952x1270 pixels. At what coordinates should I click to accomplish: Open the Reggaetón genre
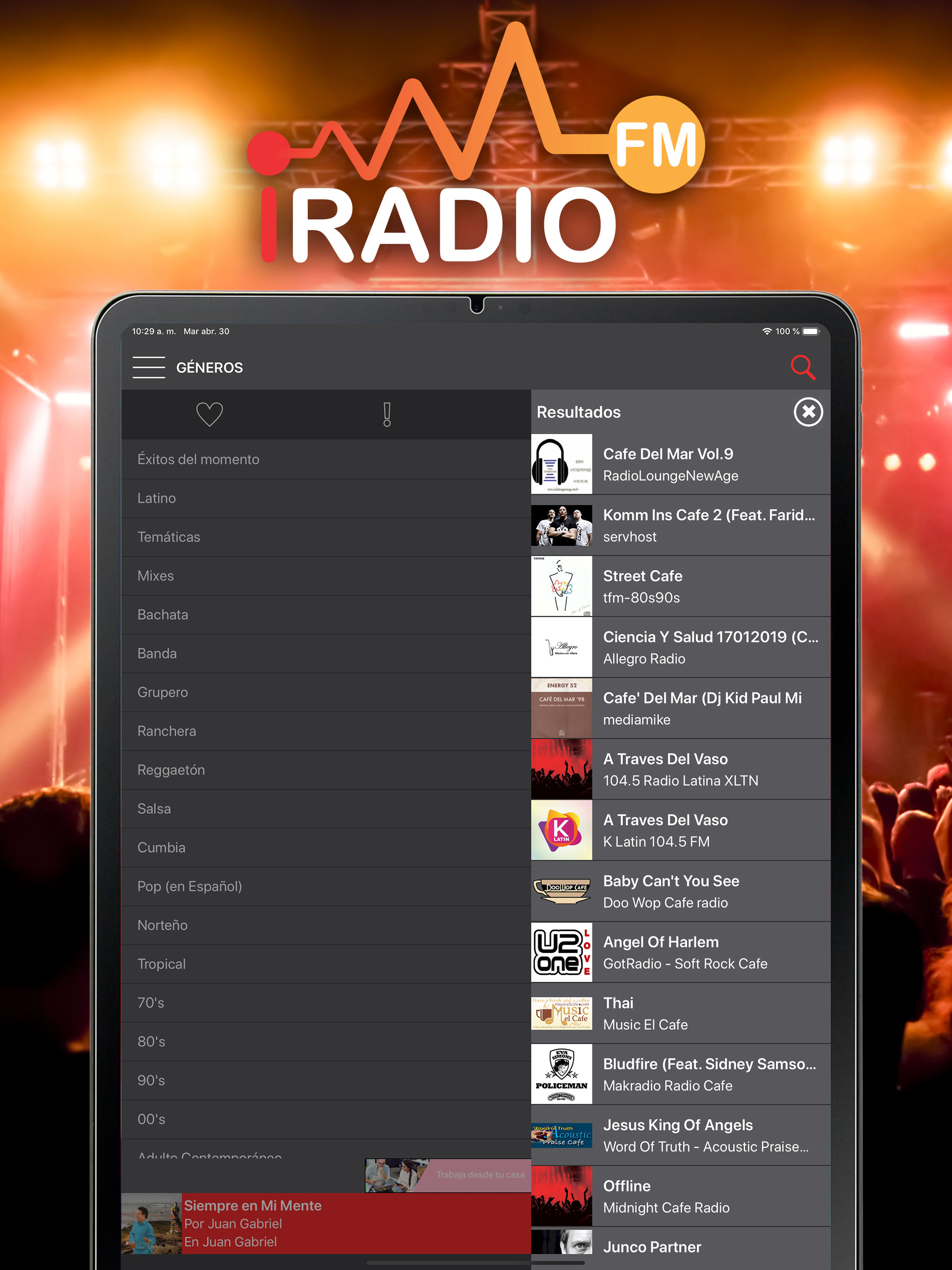coord(326,770)
